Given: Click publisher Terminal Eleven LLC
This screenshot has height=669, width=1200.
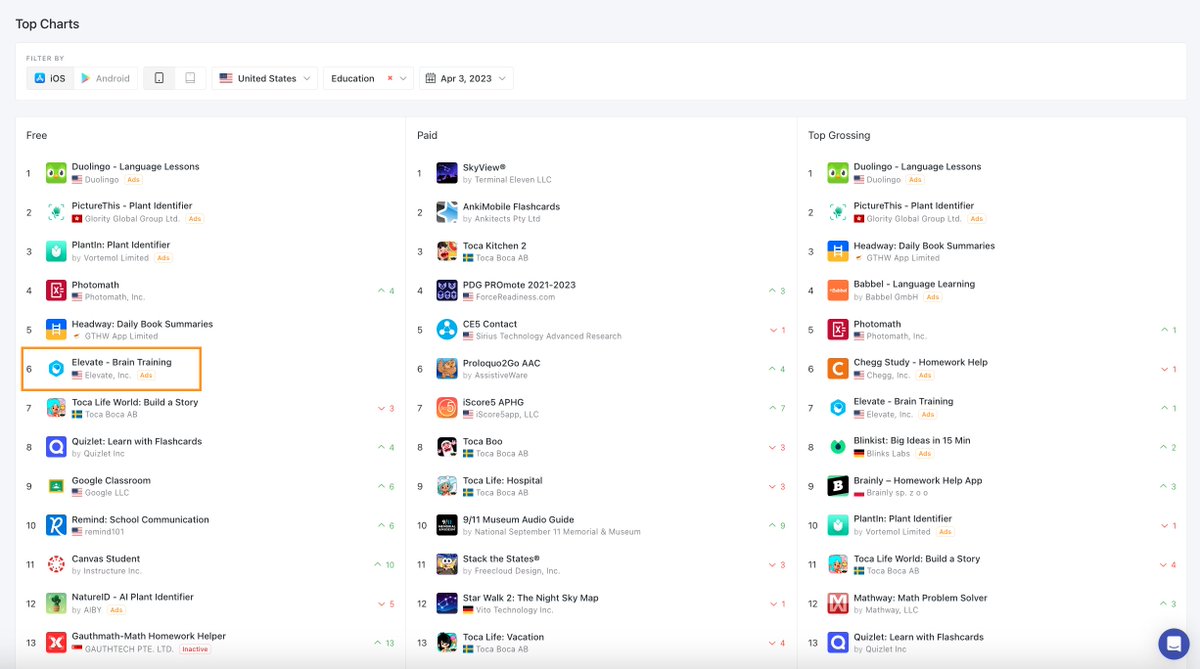Looking at the screenshot, I should (x=513, y=180).
